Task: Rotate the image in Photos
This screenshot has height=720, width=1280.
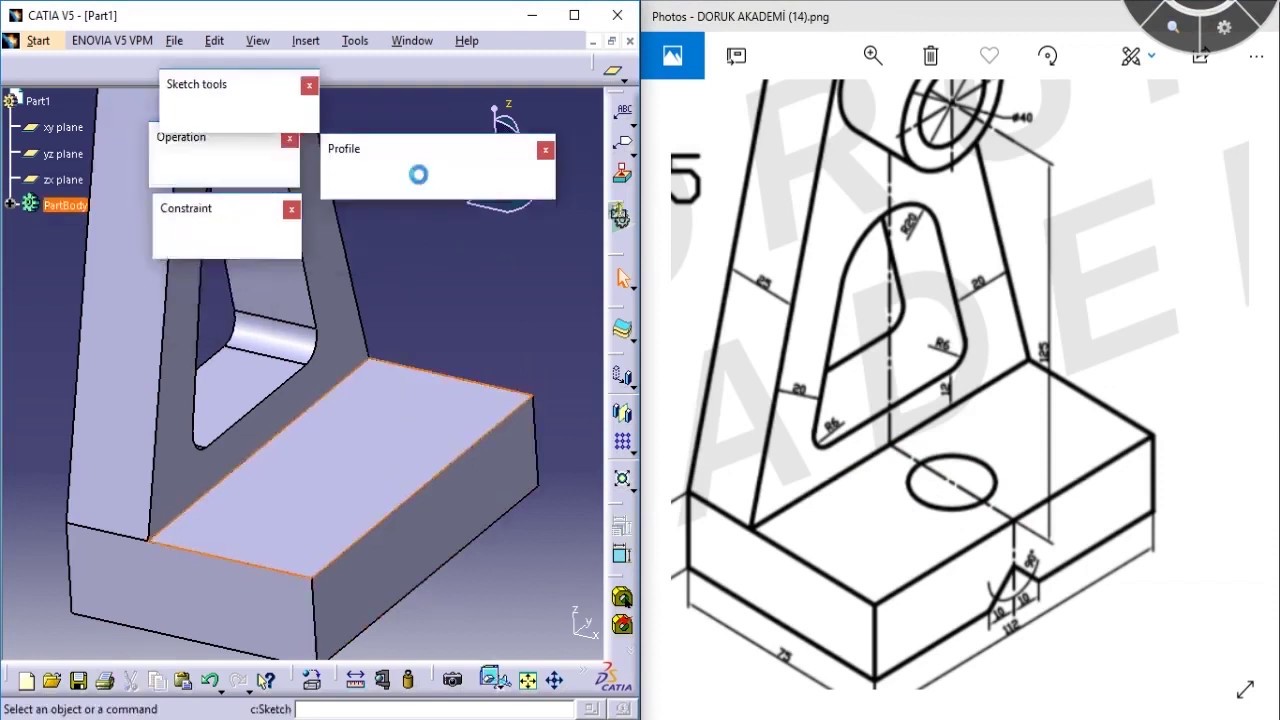Action: tap(1047, 56)
